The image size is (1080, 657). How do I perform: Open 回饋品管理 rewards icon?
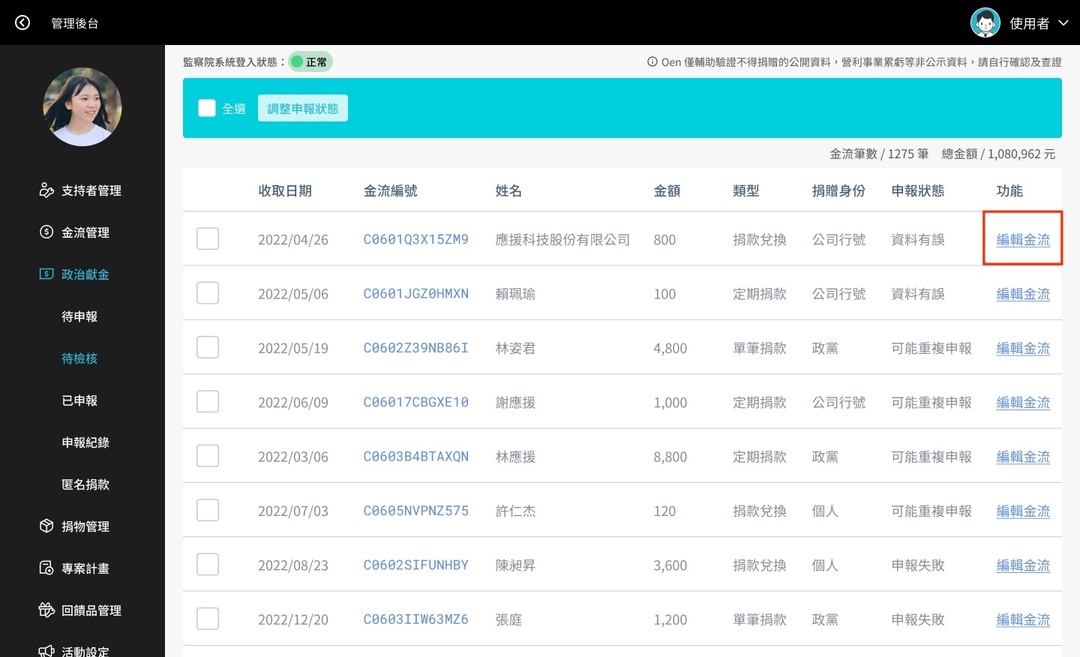[x=48, y=609]
